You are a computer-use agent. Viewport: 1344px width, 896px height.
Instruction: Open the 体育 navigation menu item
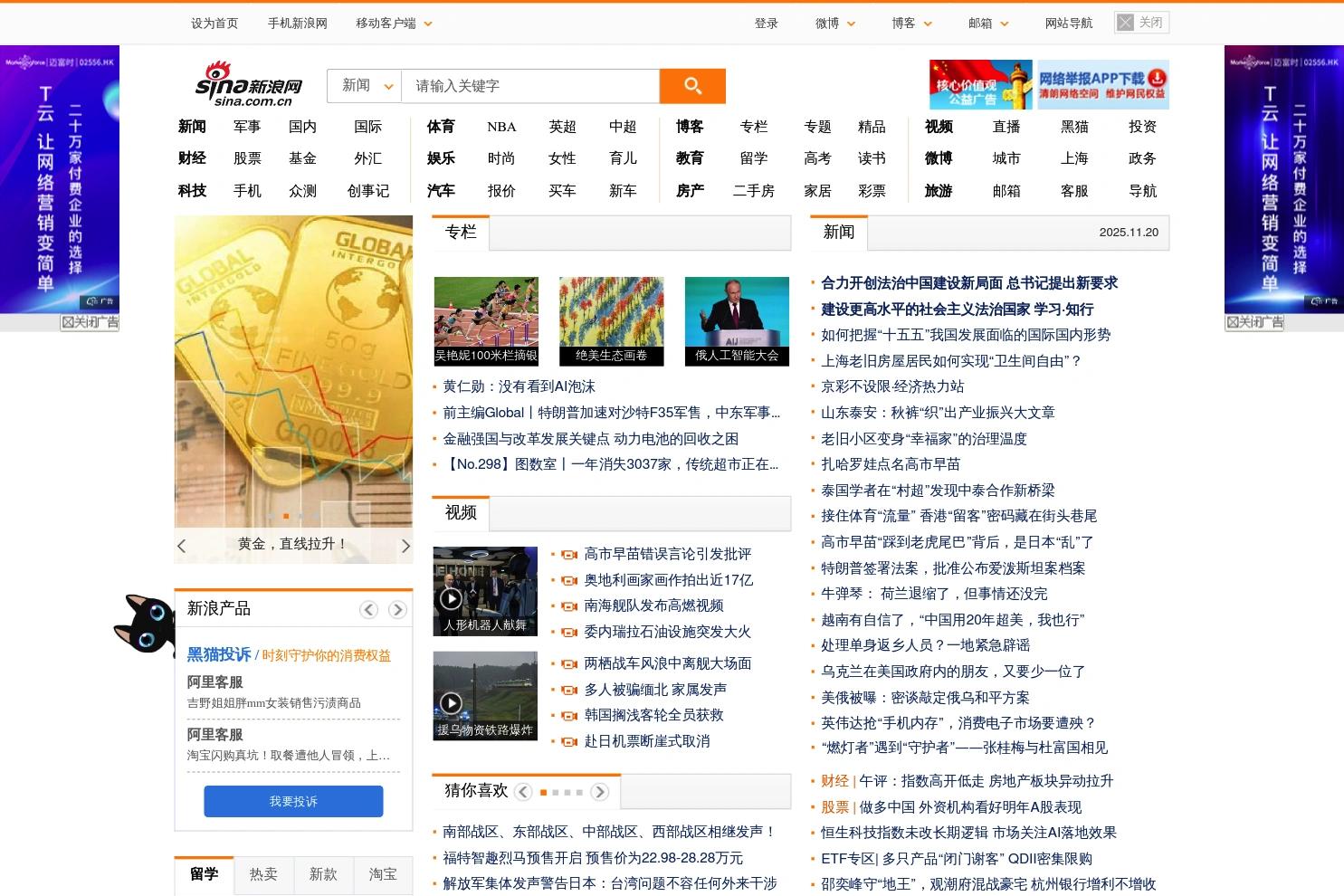[441, 127]
